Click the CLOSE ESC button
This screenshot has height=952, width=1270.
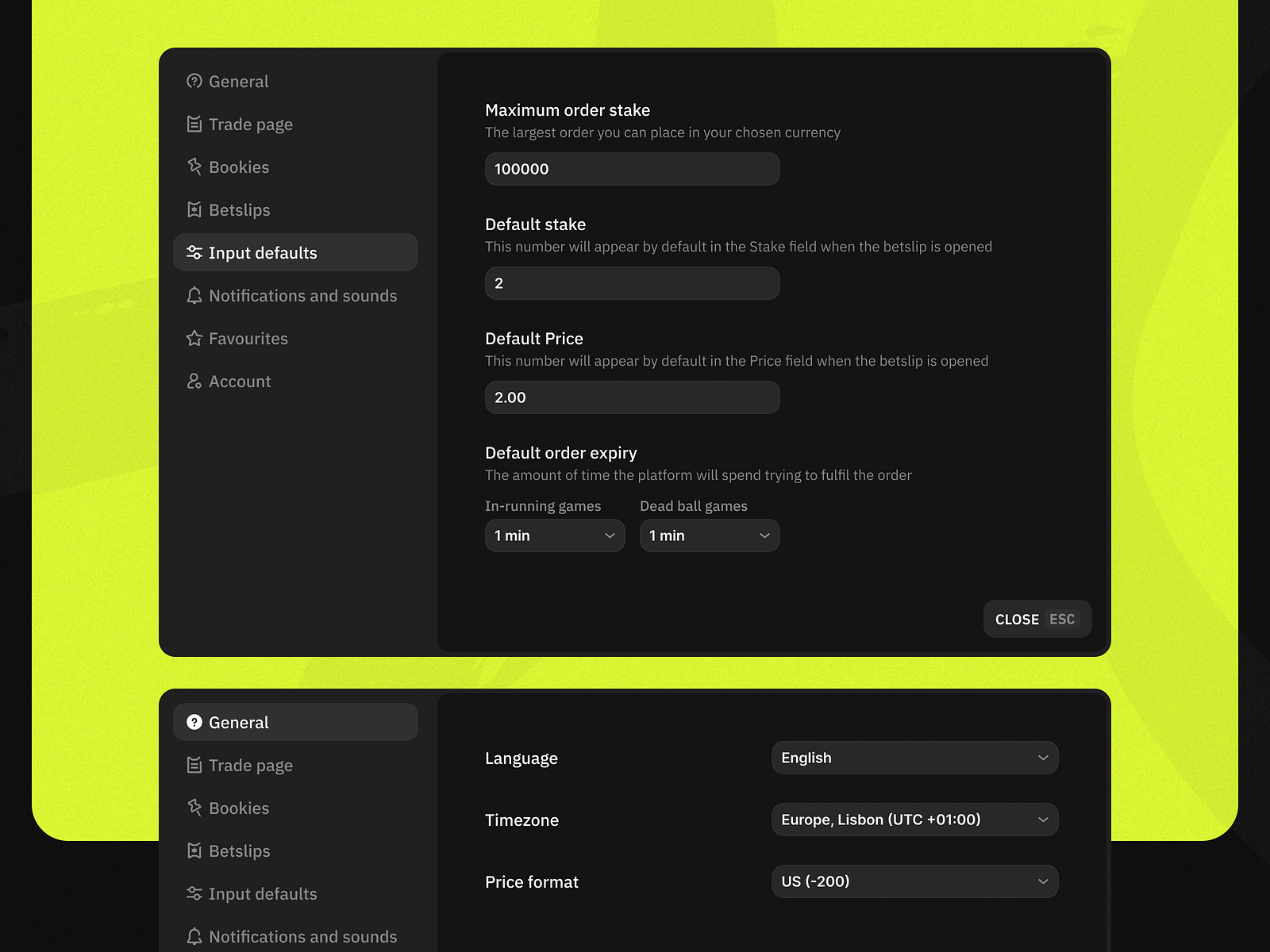[1037, 619]
